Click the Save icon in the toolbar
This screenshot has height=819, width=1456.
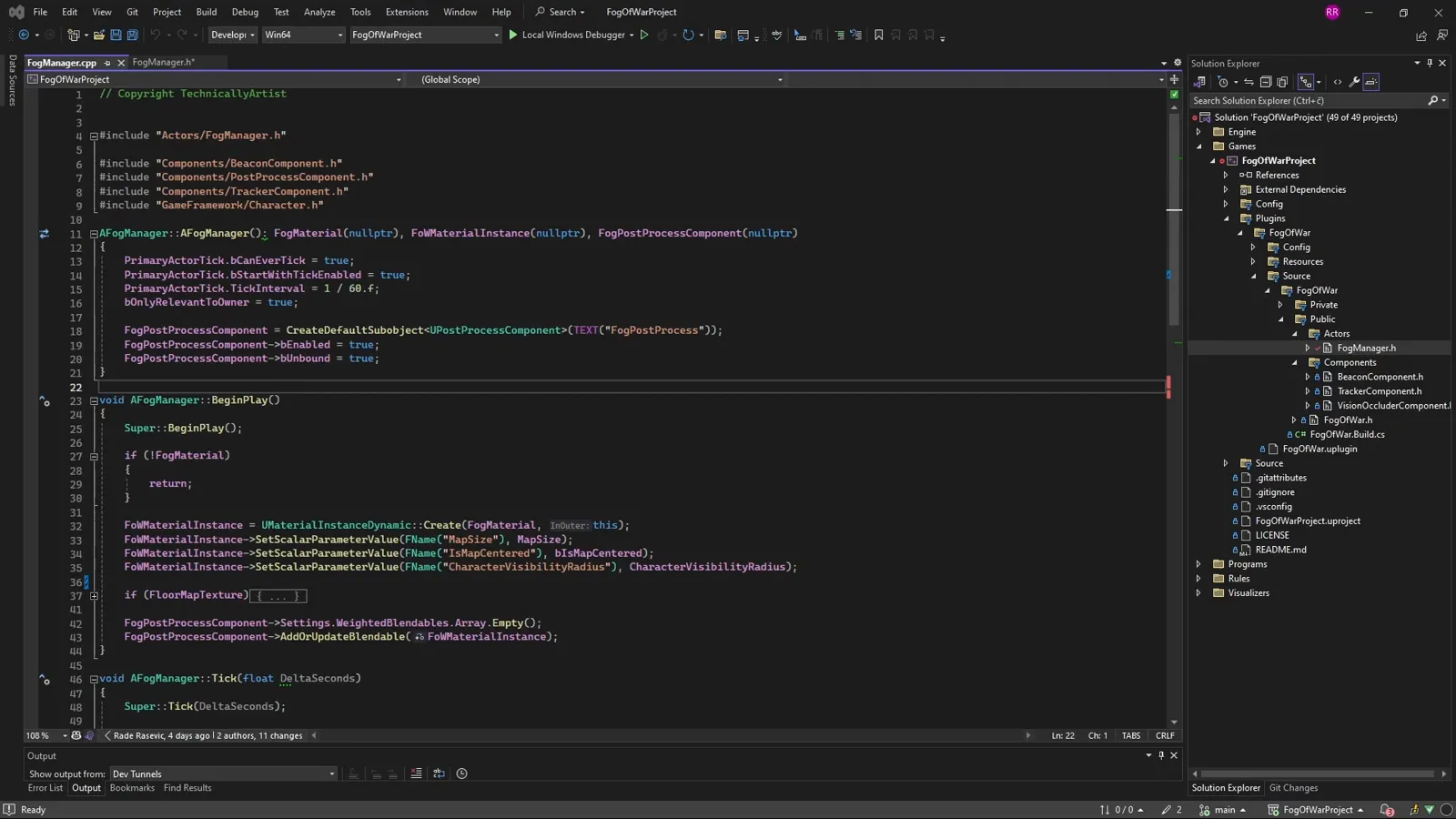[116, 35]
